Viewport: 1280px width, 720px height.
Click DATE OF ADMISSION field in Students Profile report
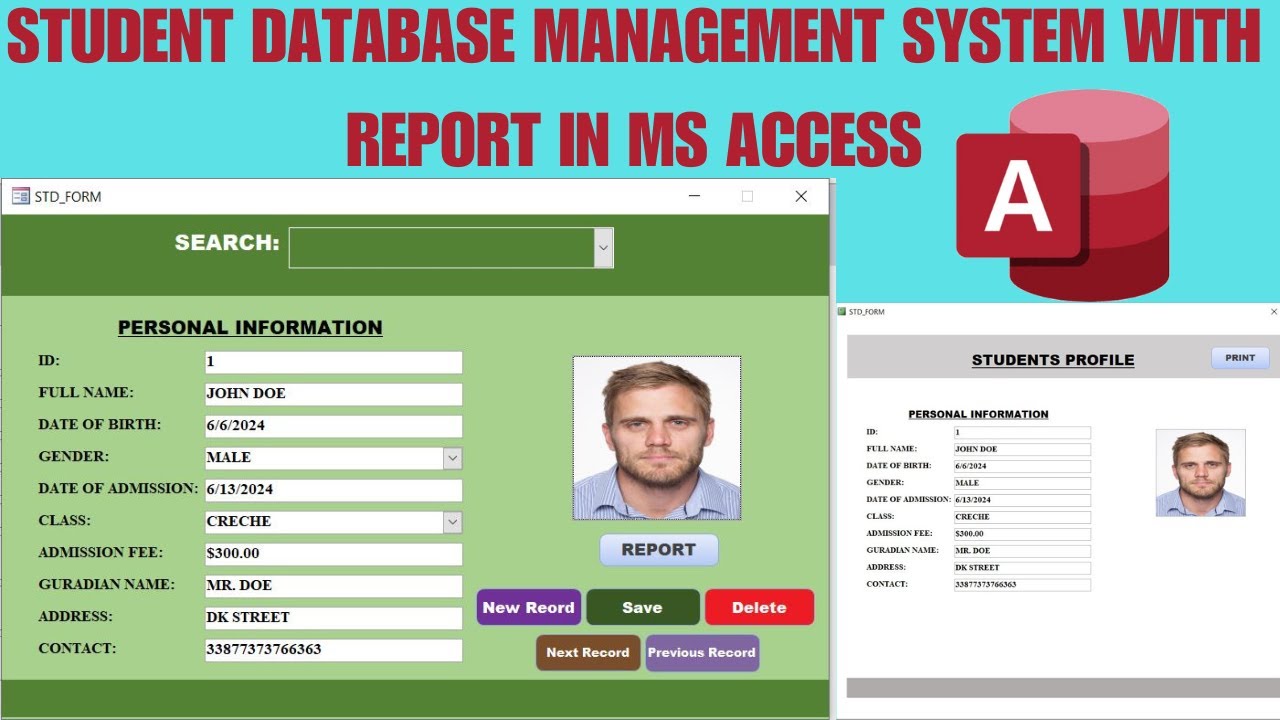(1022, 500)
